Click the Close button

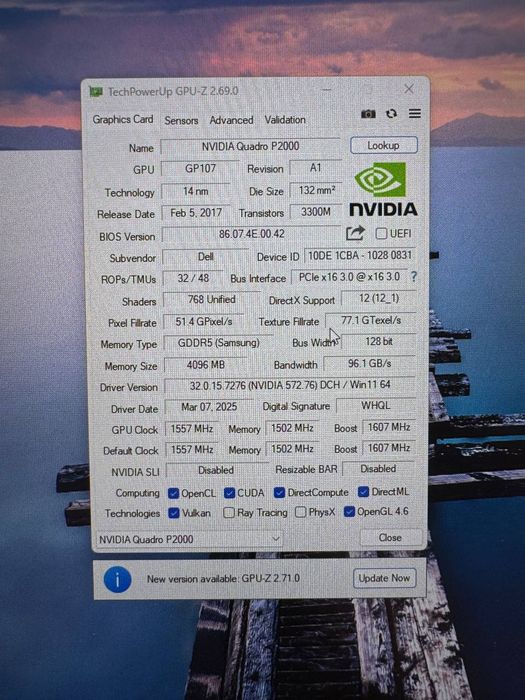tap(390, 538)
